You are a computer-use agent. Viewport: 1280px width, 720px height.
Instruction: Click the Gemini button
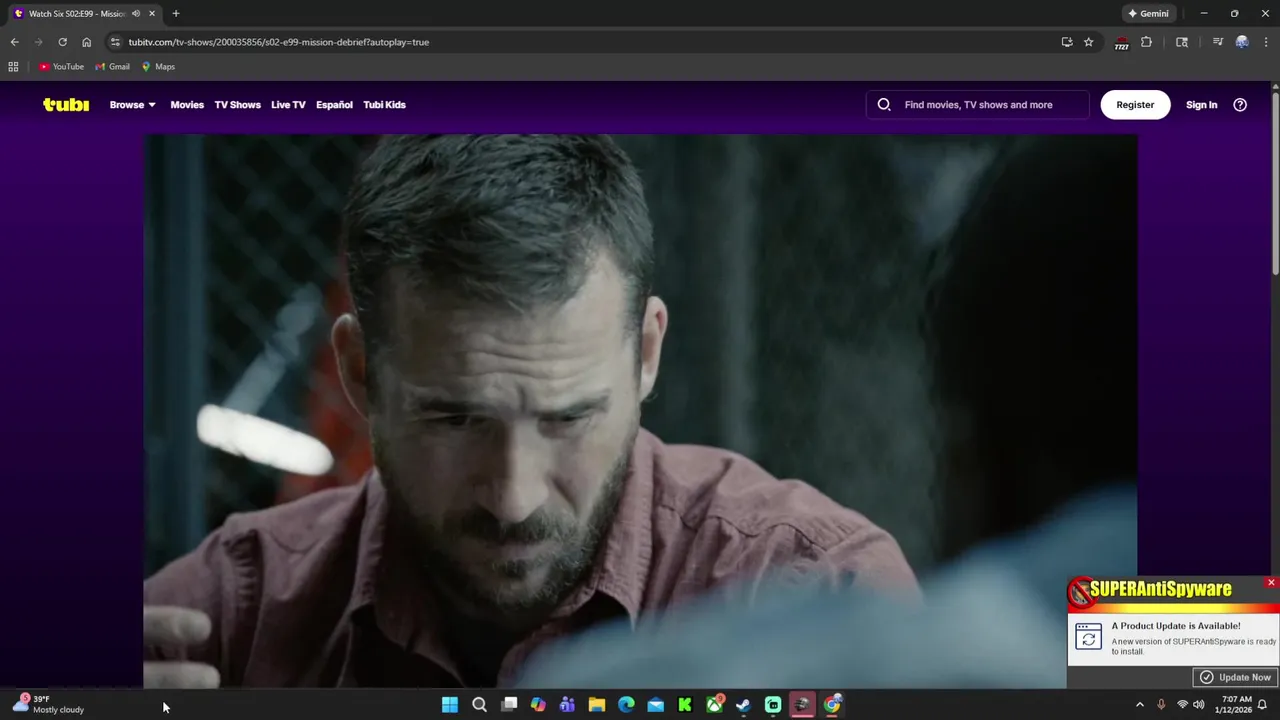click(1148, 13)
